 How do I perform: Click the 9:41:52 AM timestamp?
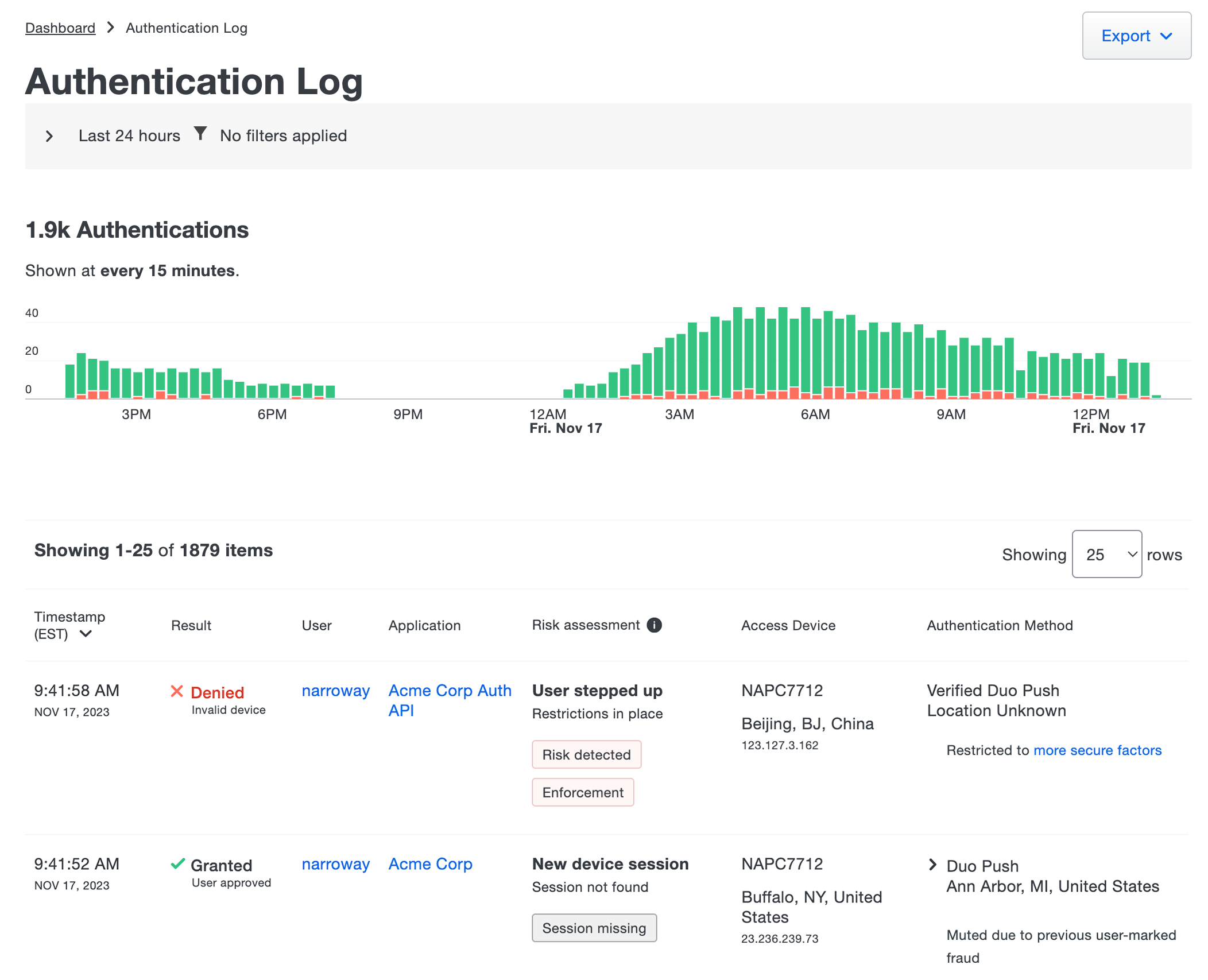coord(76,863)
